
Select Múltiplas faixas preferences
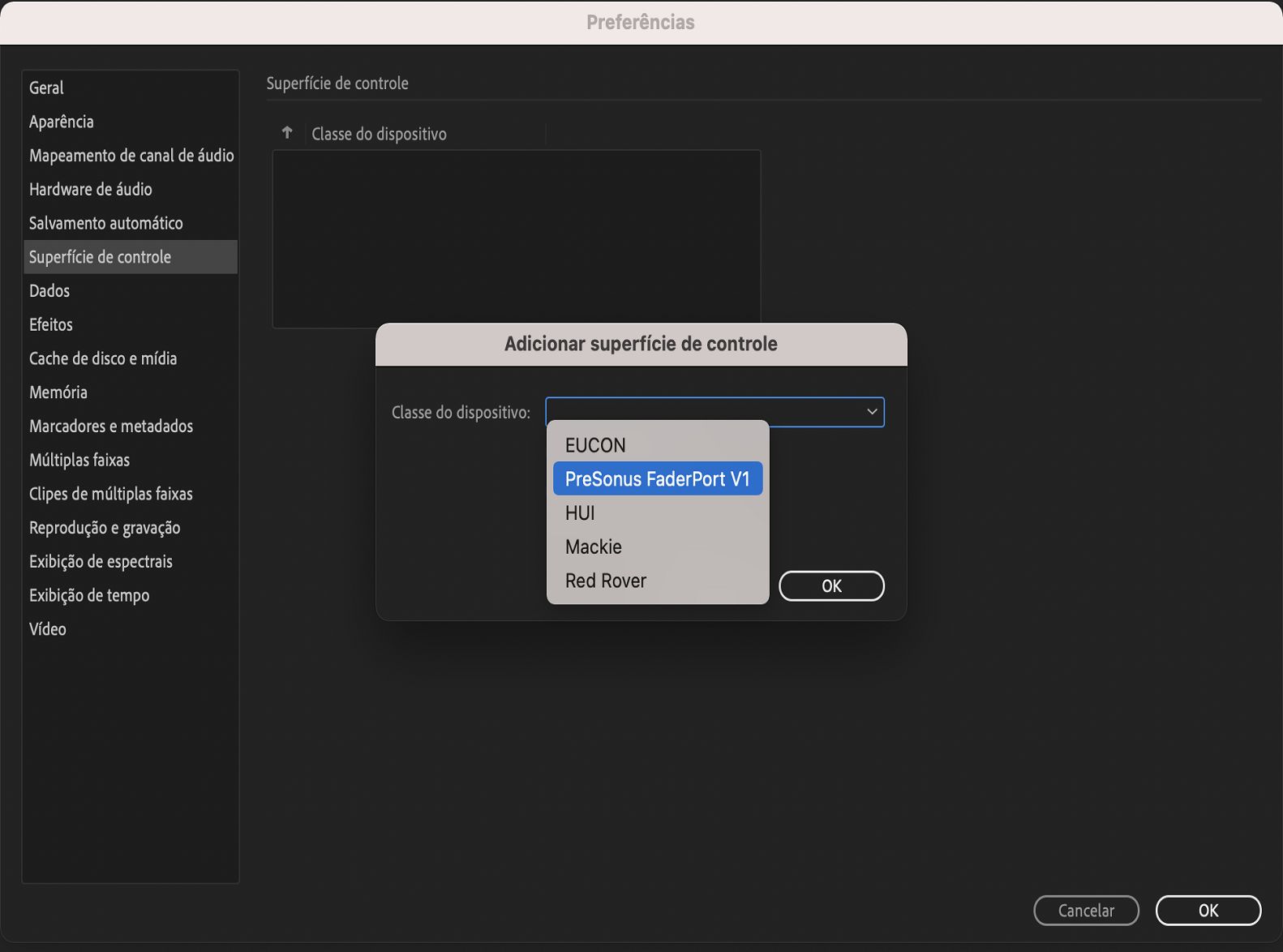131,460
